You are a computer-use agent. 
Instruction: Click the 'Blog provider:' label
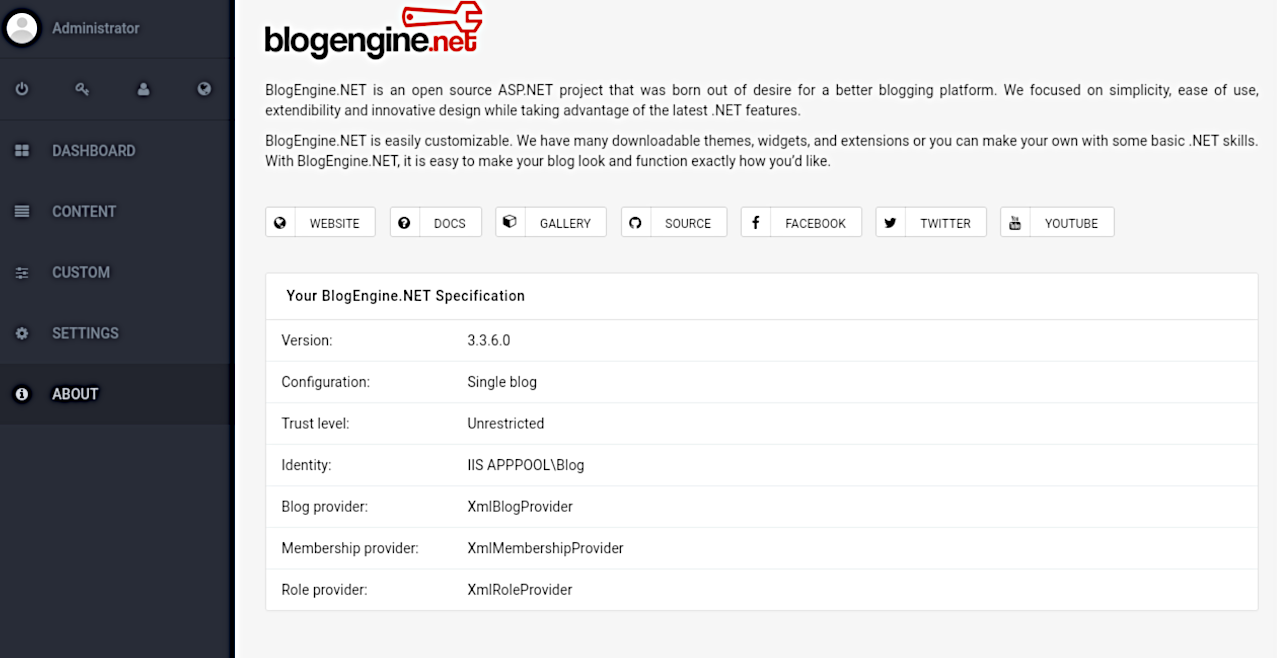pyautogui.click(x=325, y=507)
